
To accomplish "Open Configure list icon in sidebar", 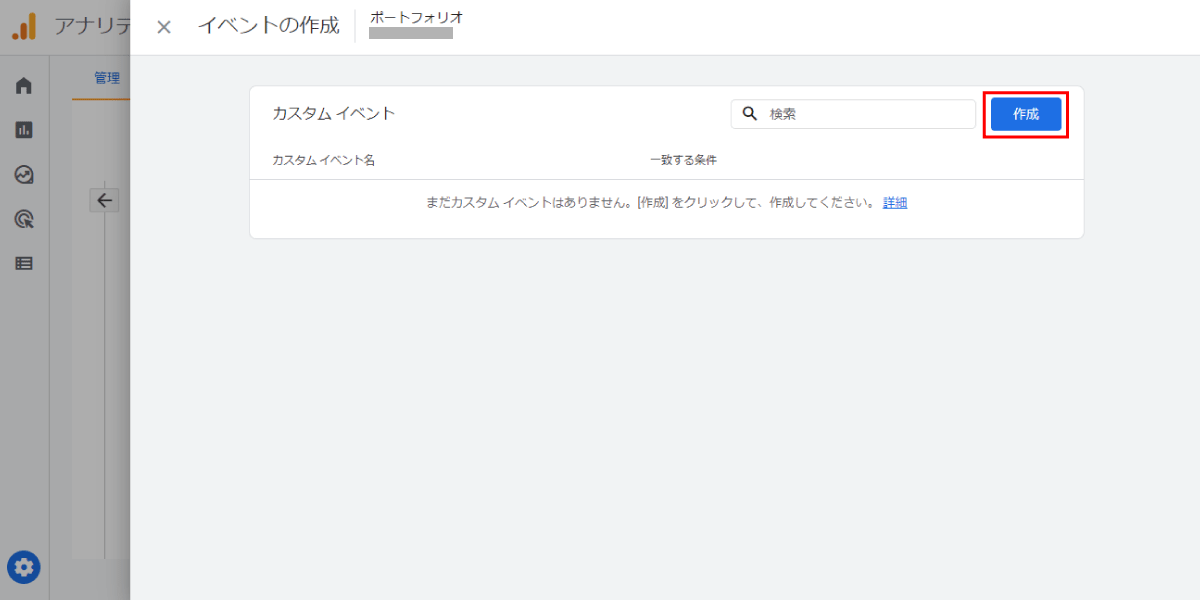I will [x=24, y=264].
